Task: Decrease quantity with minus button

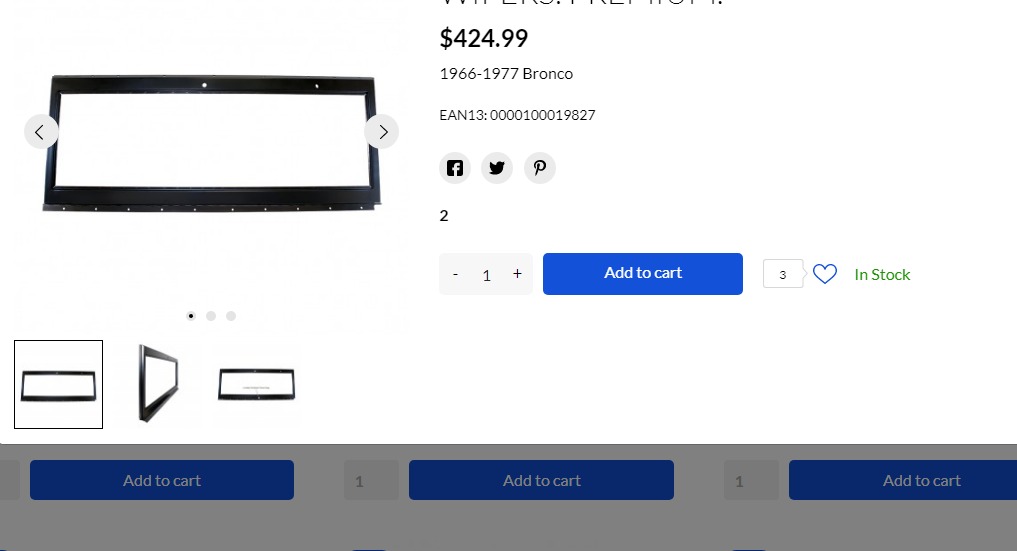Action: coord(455,274)
